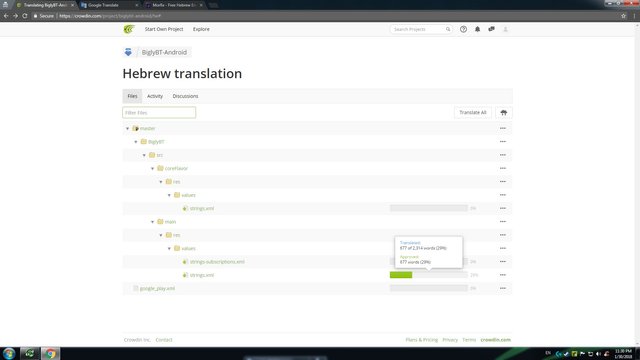Collapse the src folder arrow
640x360 pixels.
(x=144, y=155)
